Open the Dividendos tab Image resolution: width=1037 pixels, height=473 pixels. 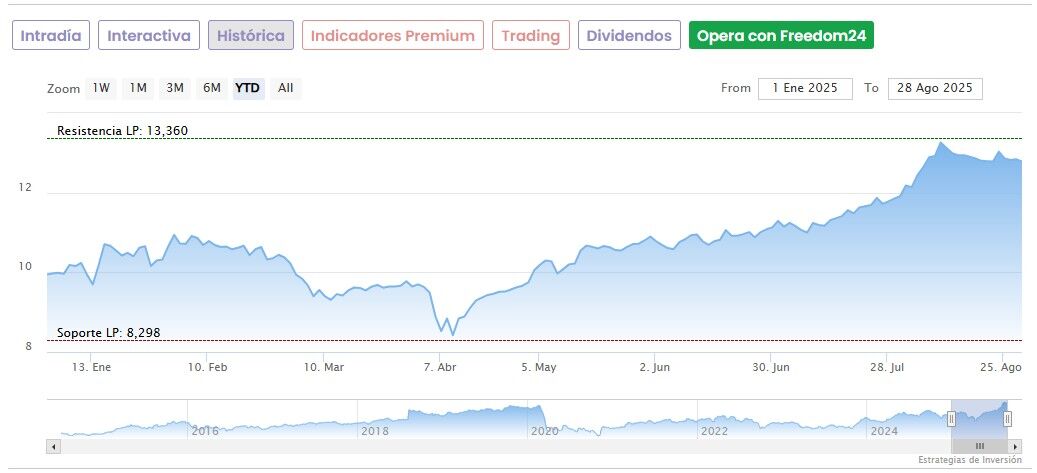tap(629, 36)
